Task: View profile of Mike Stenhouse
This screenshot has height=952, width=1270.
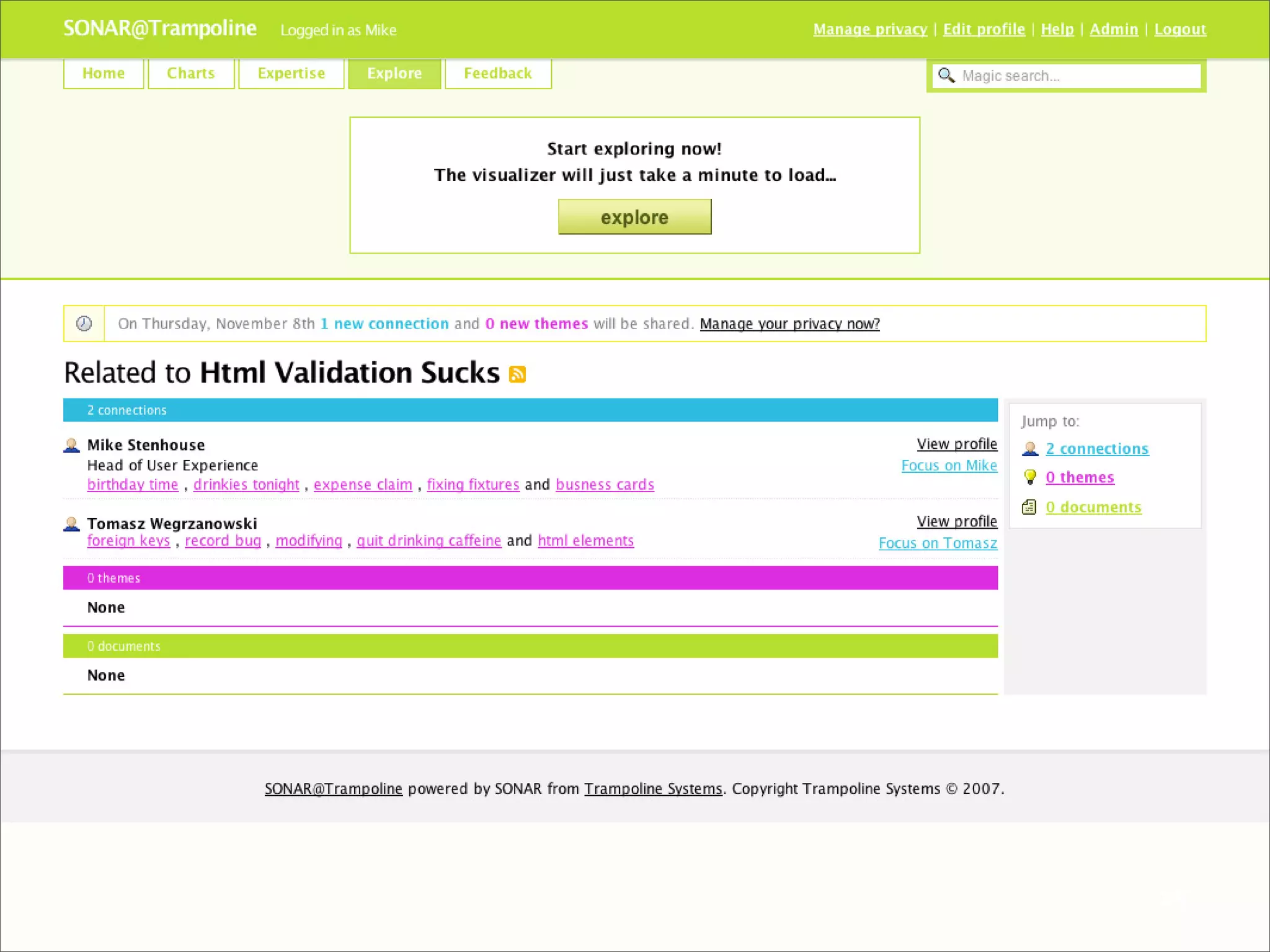Action: (x=957, y=444)
